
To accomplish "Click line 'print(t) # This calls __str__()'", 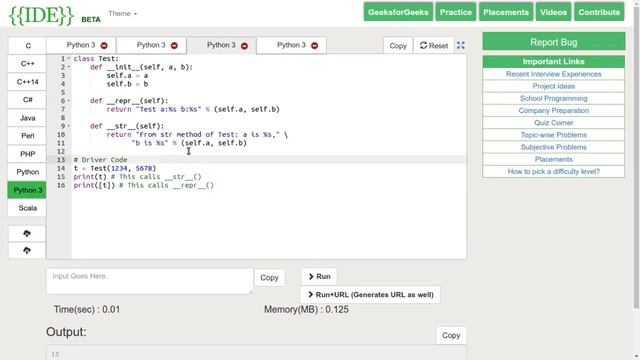I will [x=138, y=177].
